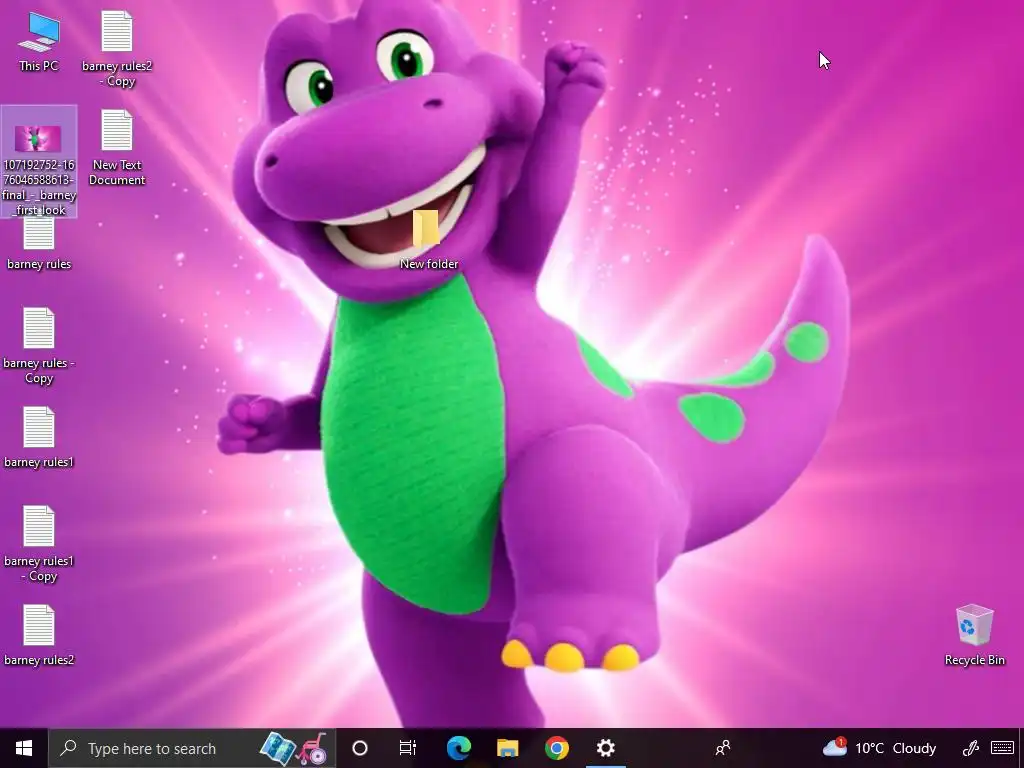Open weather widget showing 10°C Cloudy
Viewport: 1024px width, 768px height.
pyautogui.click(x=880, y=748)
